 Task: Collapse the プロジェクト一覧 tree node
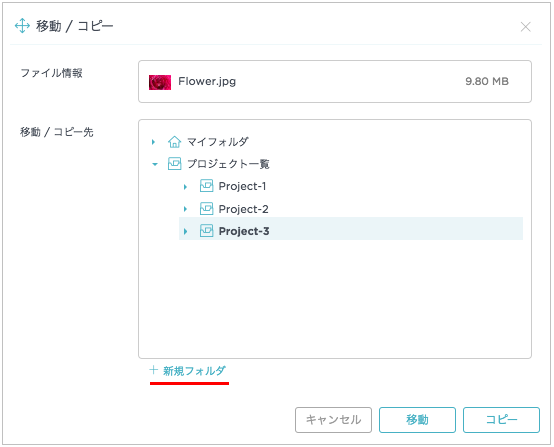pos(155,164)
